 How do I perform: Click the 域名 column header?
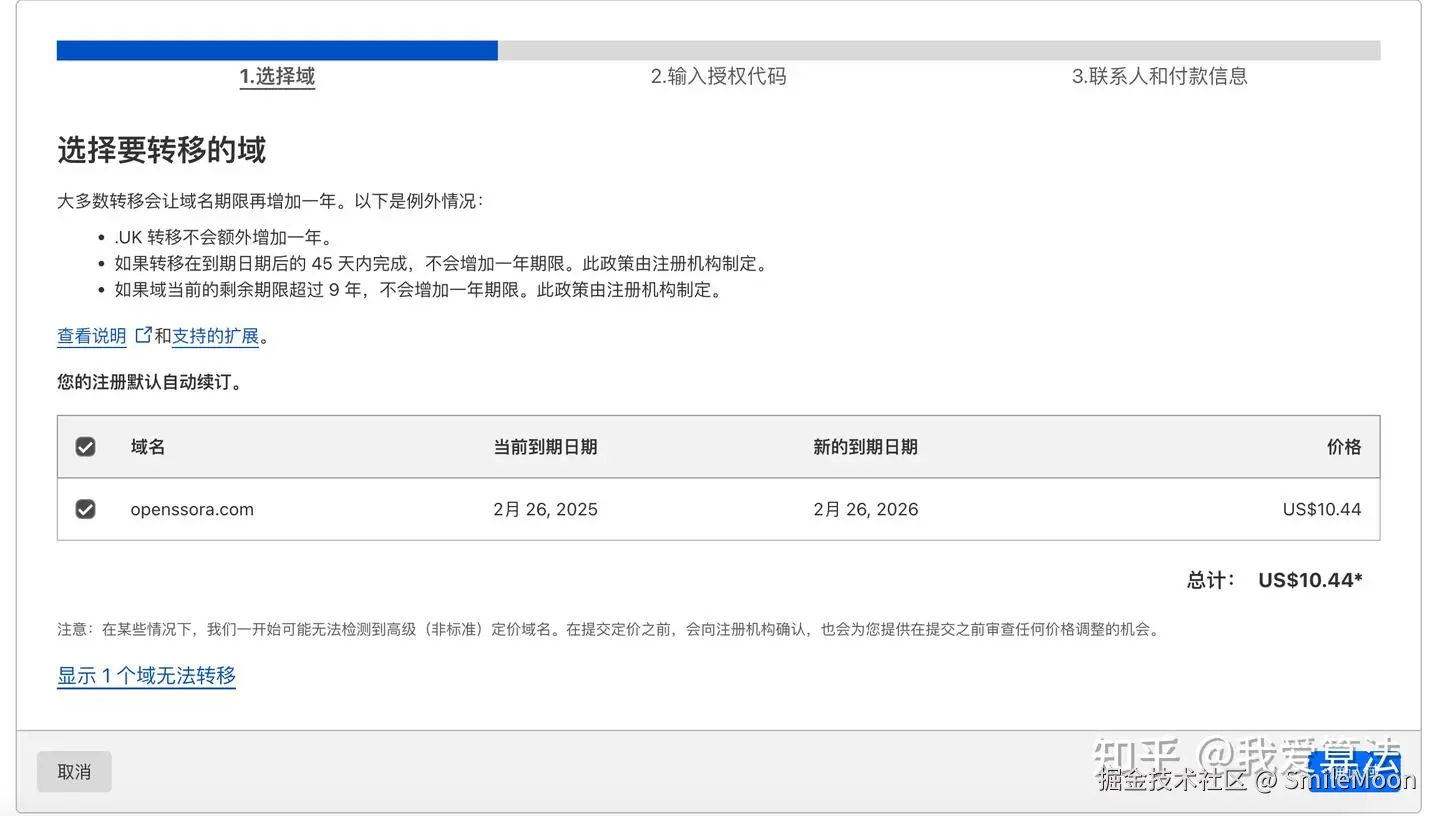pyautogui.click(x=148, y=447)
